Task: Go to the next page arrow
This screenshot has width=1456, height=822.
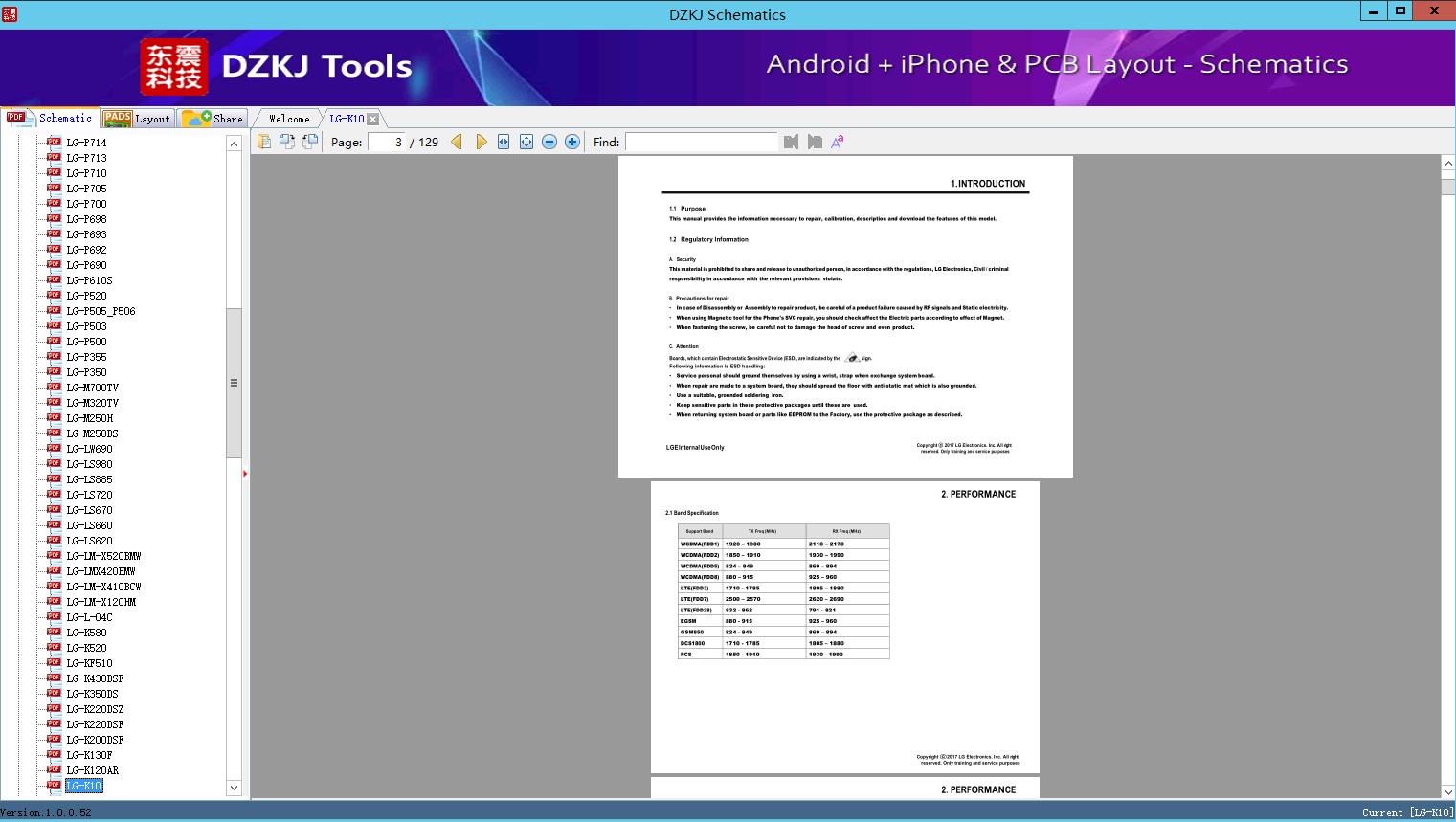Action: click(x=481, y=142)
